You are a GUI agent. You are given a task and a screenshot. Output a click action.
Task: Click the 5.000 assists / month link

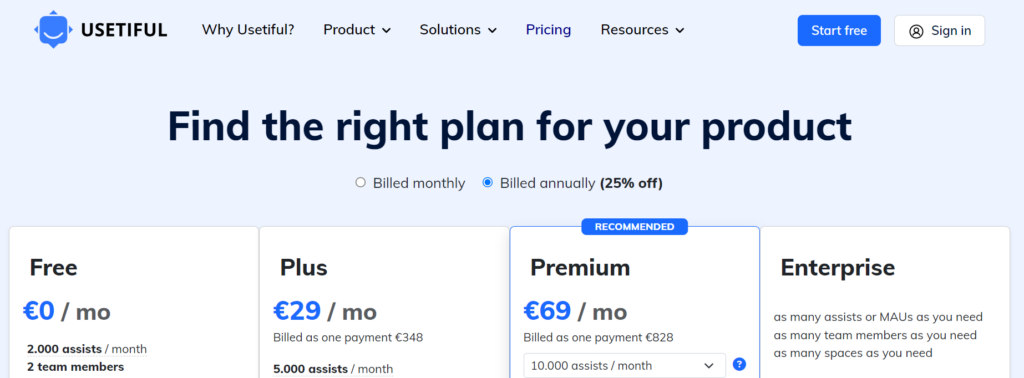tap(333, 369)
